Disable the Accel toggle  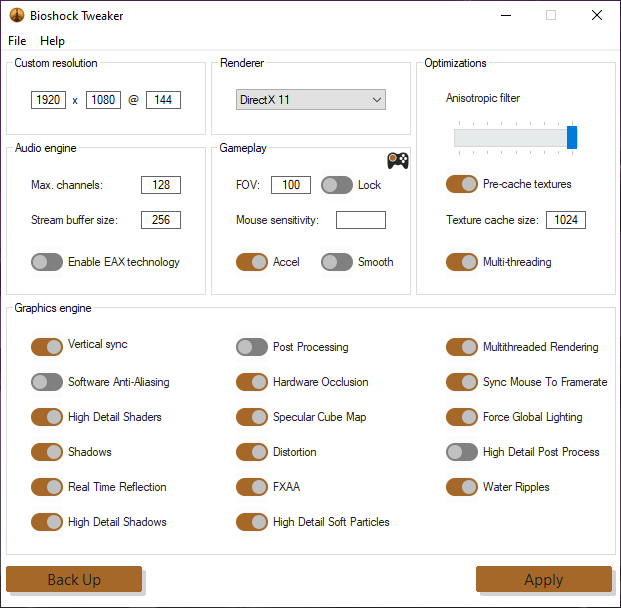pyautogui.click(x=252, y=262)
